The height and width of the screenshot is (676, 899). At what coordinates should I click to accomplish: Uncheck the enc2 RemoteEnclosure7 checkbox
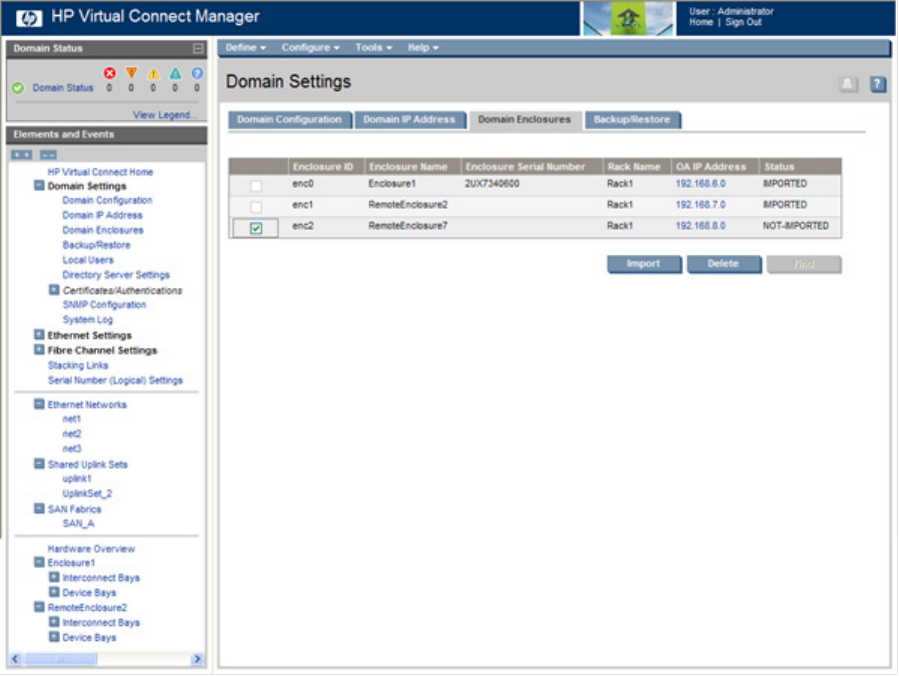coord(256,229)
